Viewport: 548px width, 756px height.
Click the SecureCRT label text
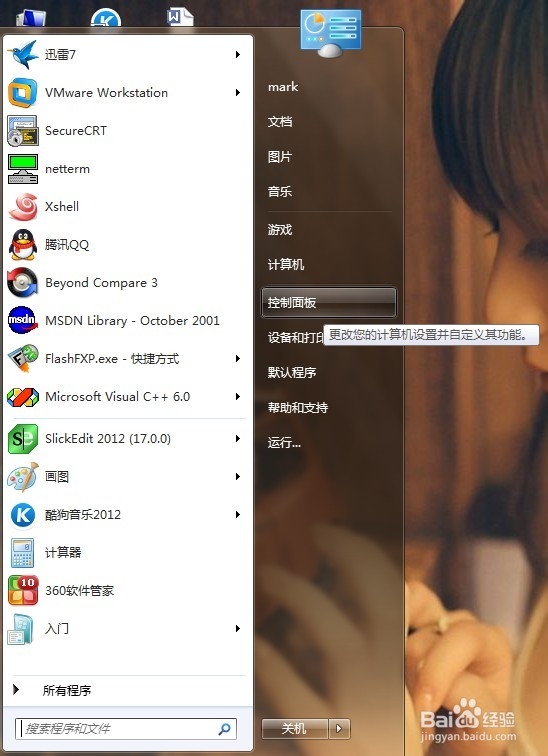coord(76,131)
